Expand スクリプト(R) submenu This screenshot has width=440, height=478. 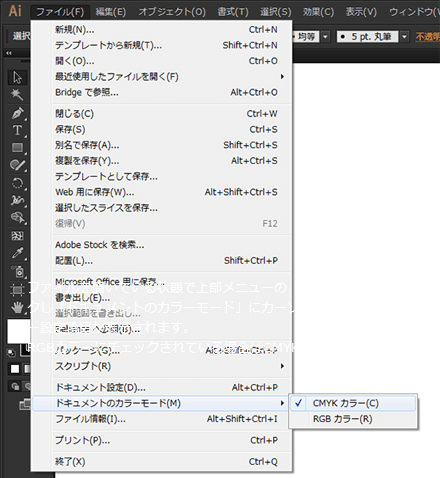(x=162, y=366)
